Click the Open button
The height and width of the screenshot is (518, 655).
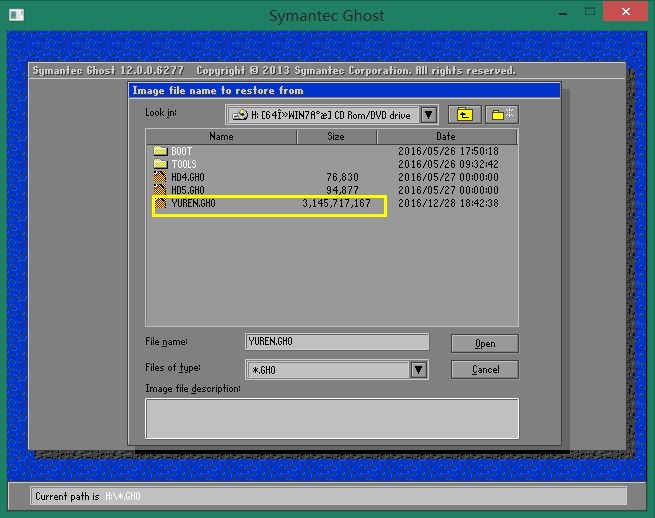click(x=485, y=344)
